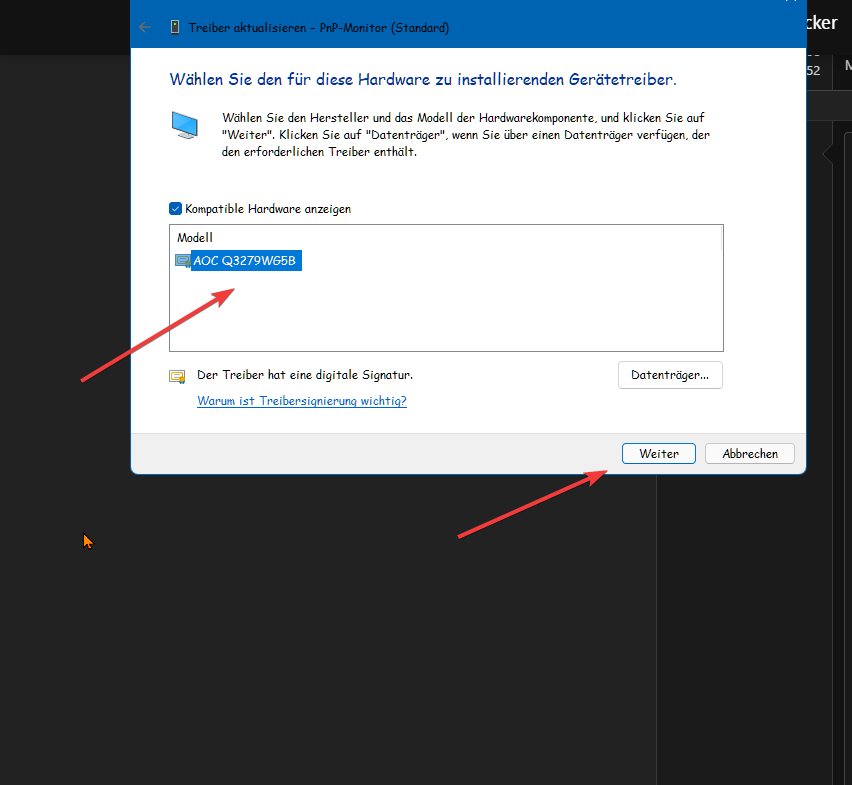Open Warum ist Treibersignierung wichtig link

click(302, 401)
